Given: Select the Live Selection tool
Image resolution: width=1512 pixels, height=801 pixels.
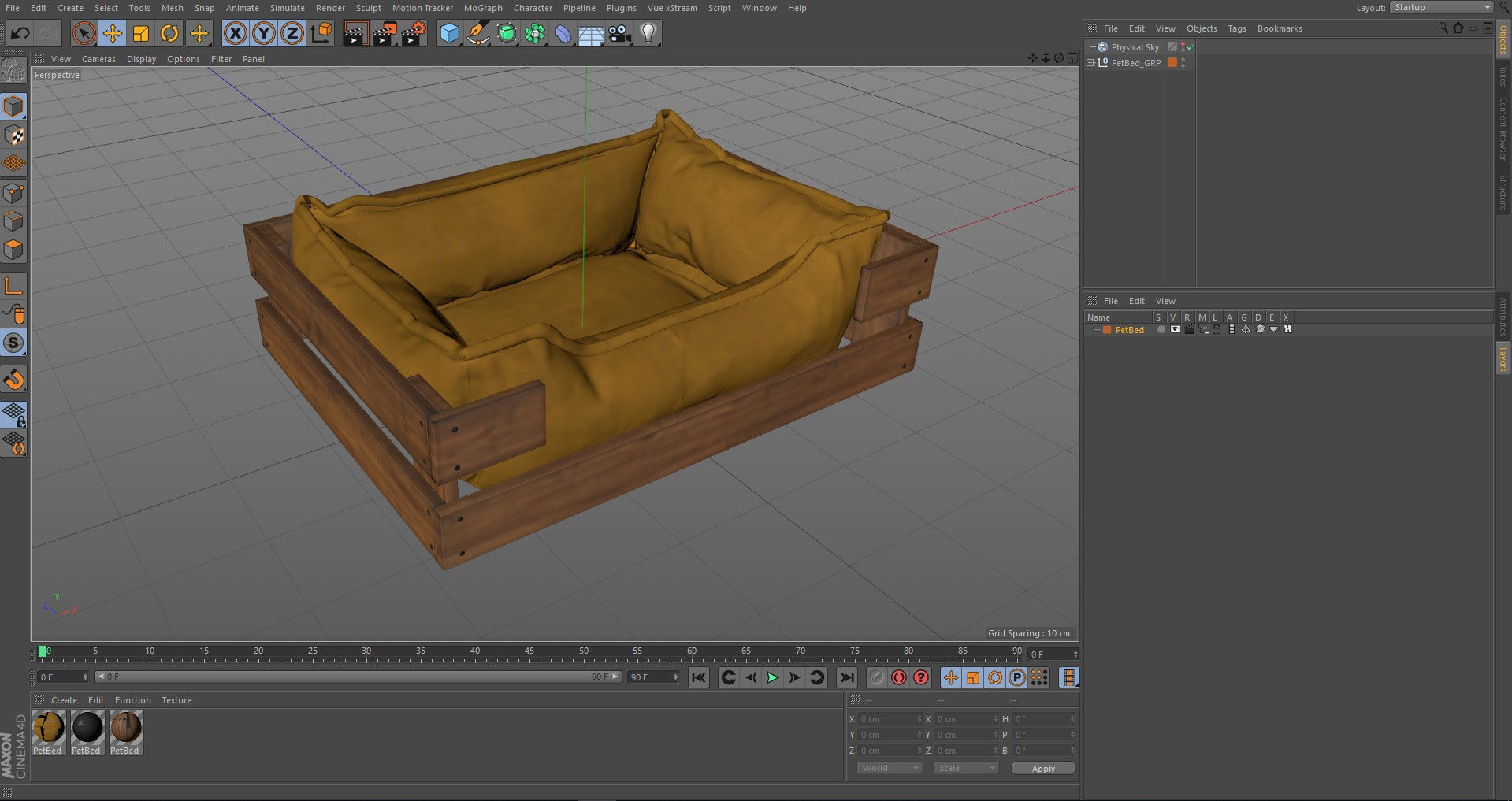Looking at the screenshot, I should pyautogui.click(x=84, y=33).
